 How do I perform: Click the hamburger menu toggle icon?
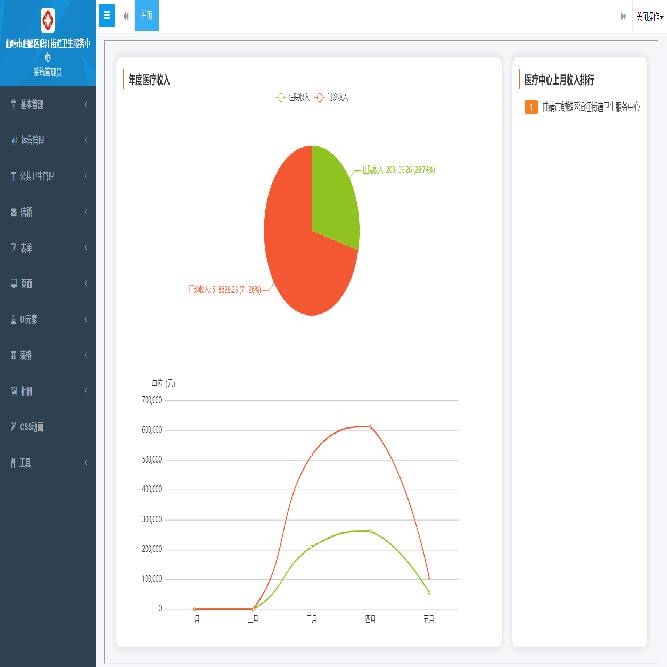[107, 16]
